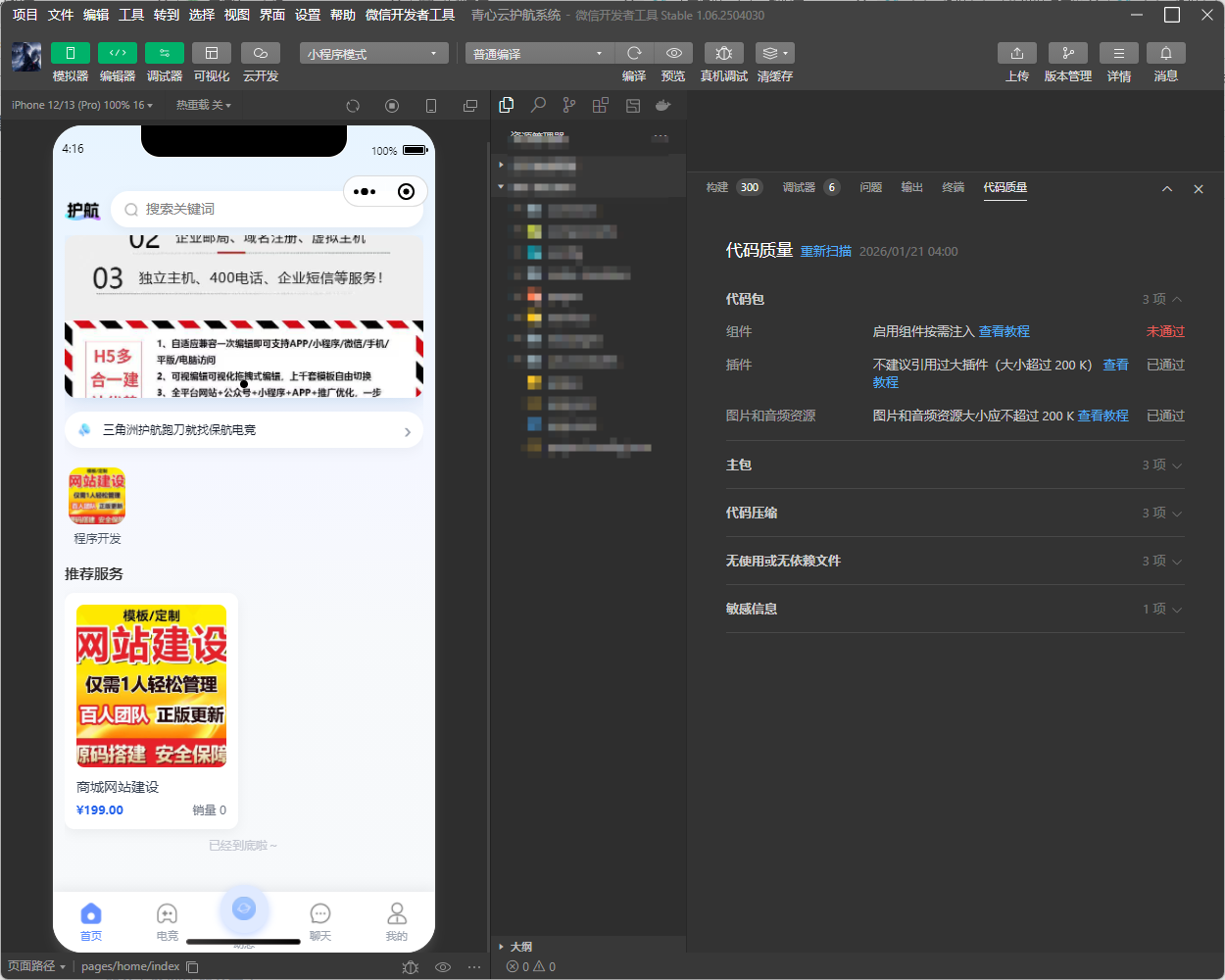Open Version Management (版本管理) icon
The width and height of the screenshot is (1225, 980).
point(1067,53)
